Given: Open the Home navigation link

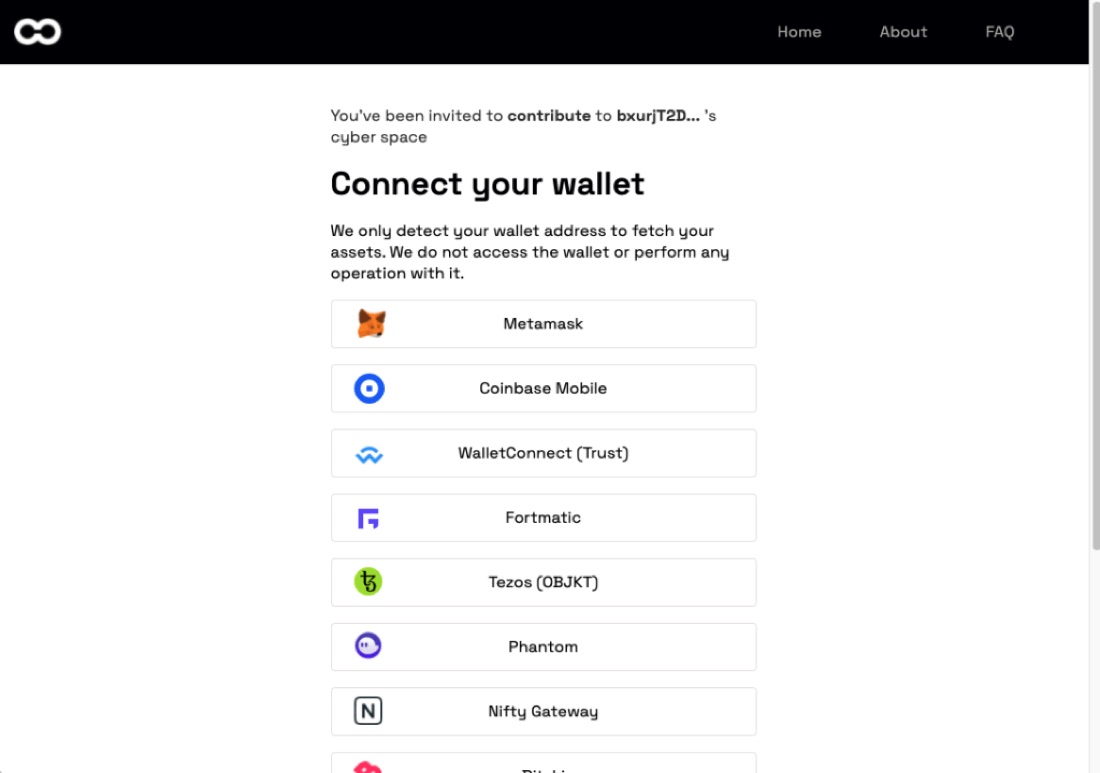Looking at the screenshot, I should [x=799, y=32].
